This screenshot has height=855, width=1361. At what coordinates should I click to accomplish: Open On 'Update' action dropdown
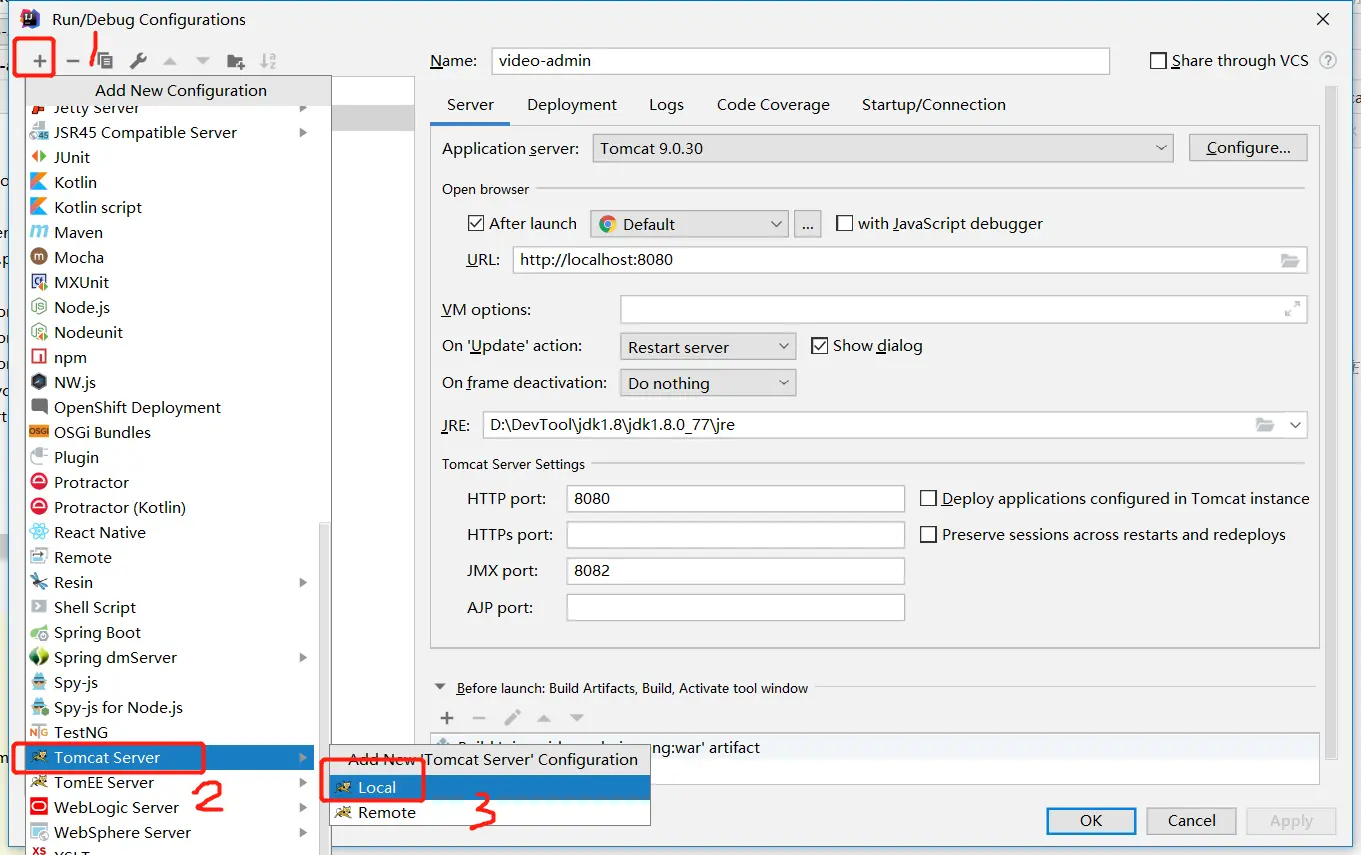point(708,347)
